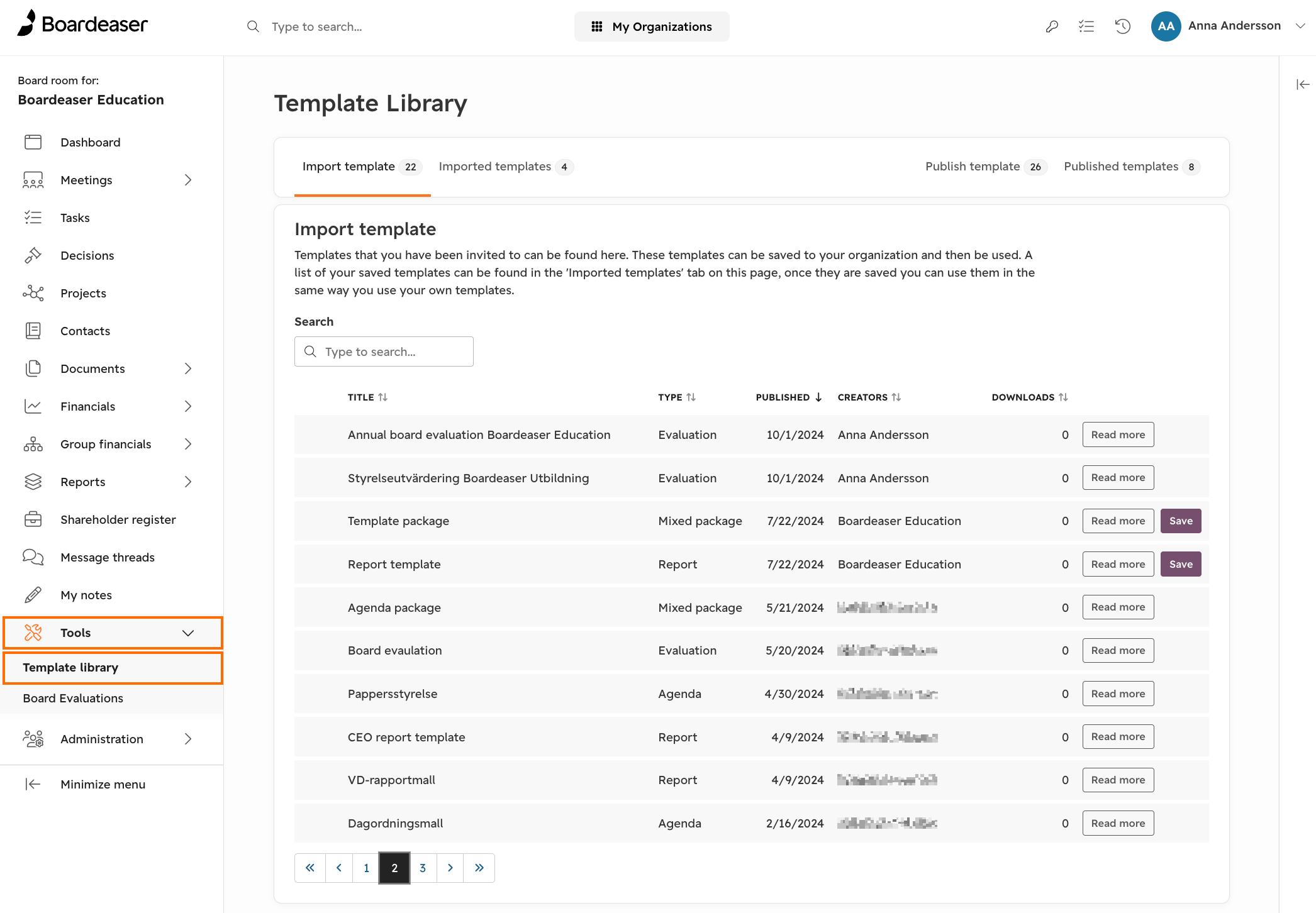Sort table by Downloads column
The height and width of the screenshot is (913, 1316).
coord(1030,397)
